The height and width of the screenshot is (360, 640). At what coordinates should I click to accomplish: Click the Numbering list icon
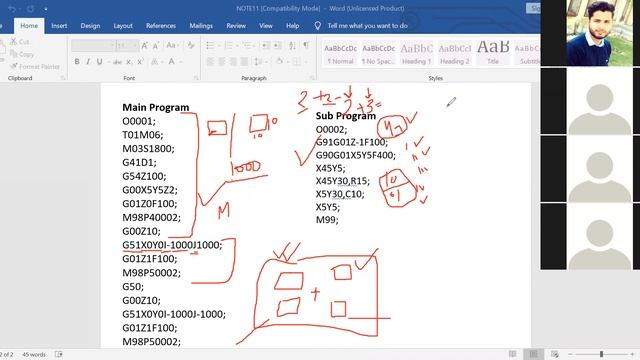click(229, 45)
